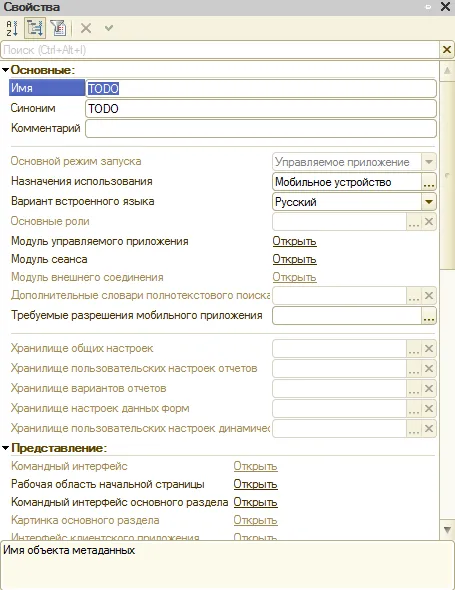Clear Хранилище общих настроек field
455x590 pixels.
[429, 349]
